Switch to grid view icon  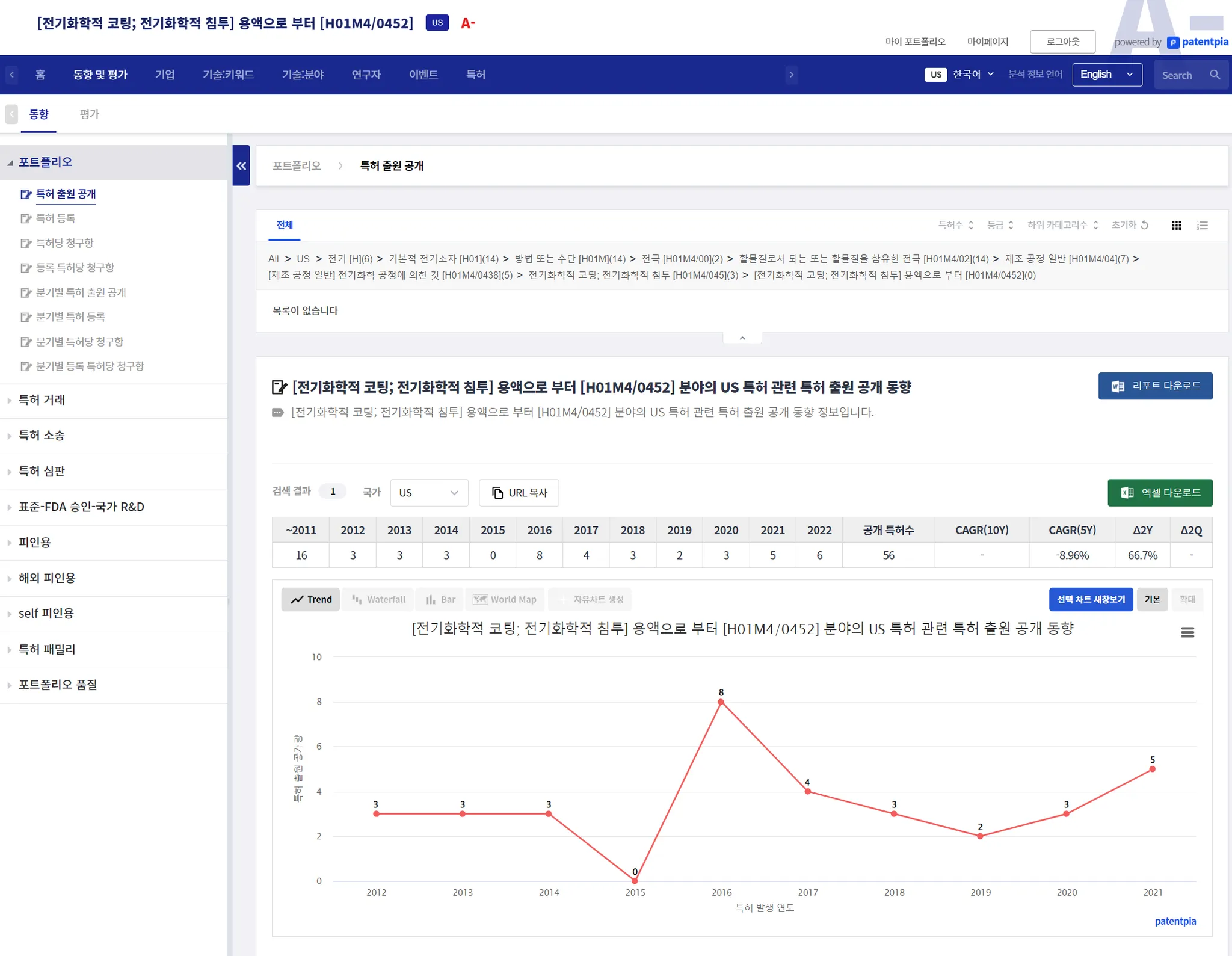(1176, 225)
